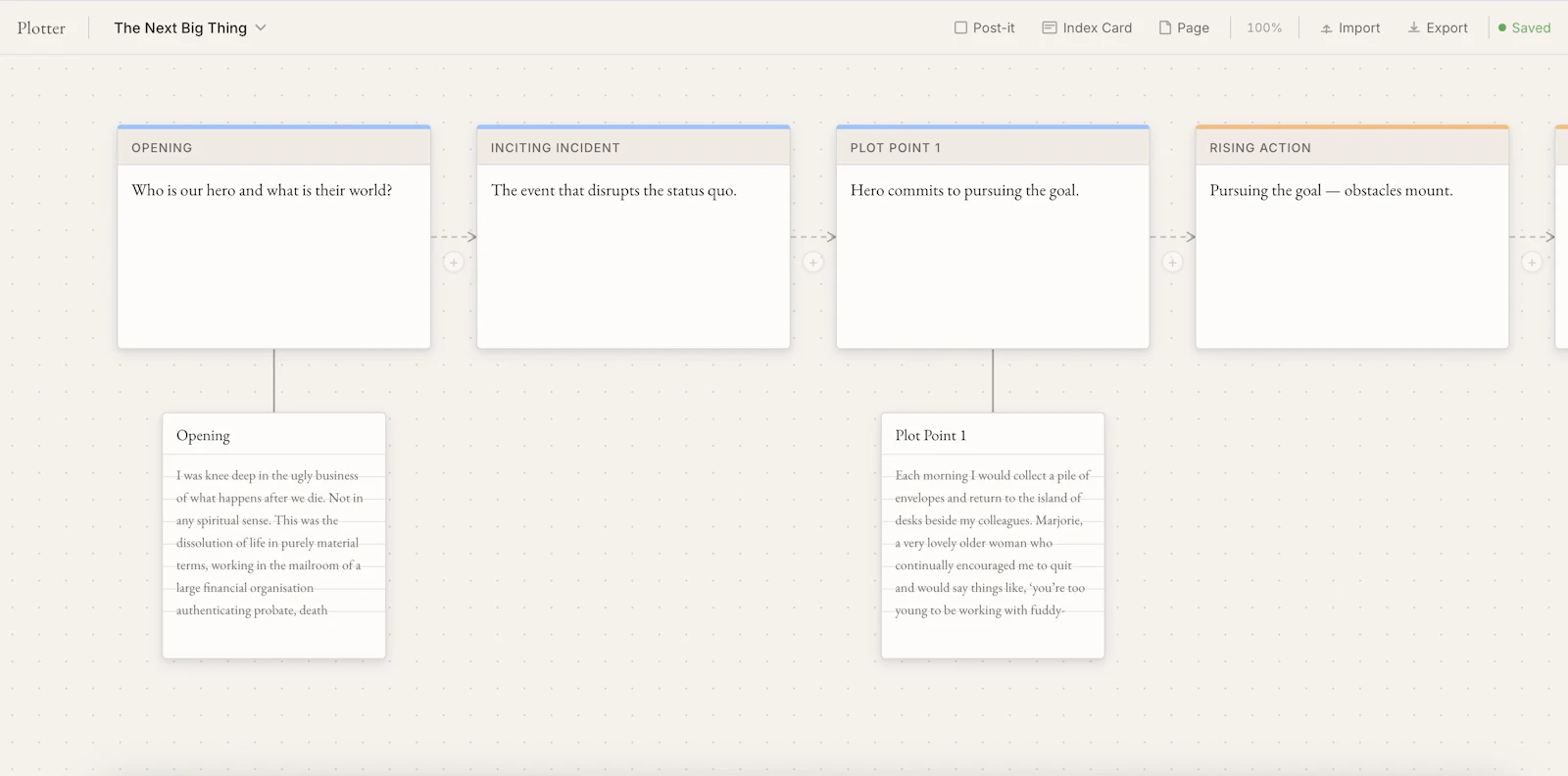Click the Plotter app logo
Screen dimensions: 1568x776
point(41,28)
